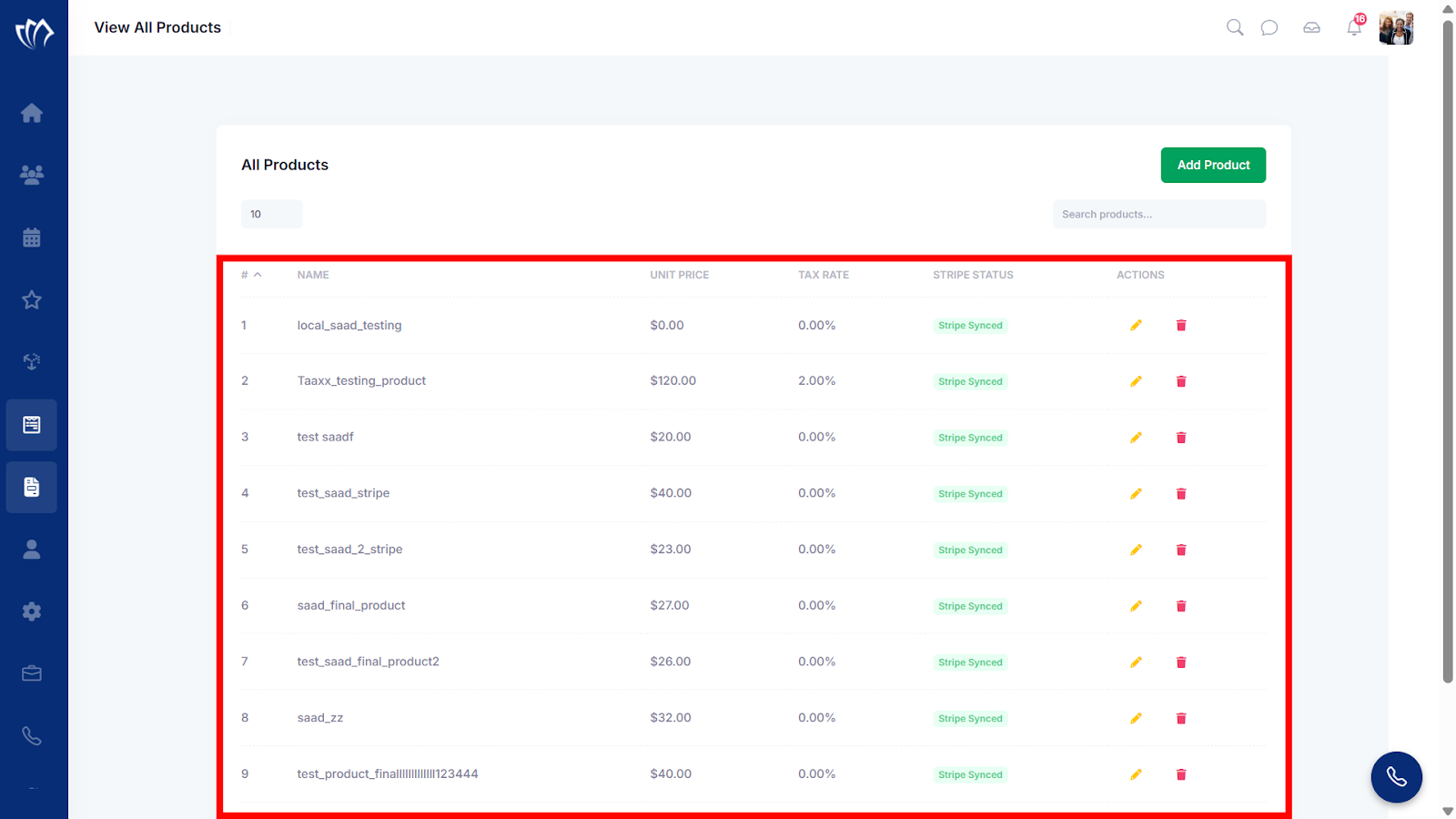The height and width of the screenshot is (819, 1456).
Task: Click the settings gear sidebar icon
Action: [32, 612]
